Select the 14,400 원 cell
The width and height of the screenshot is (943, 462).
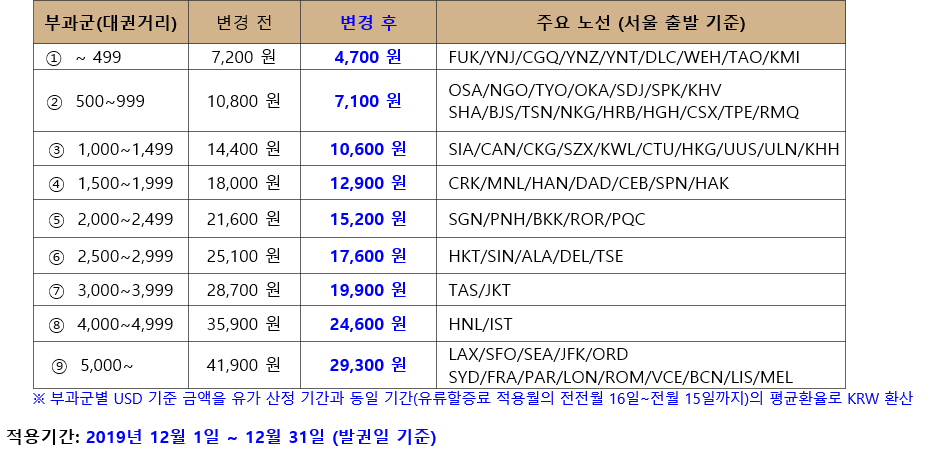click(244, 149)
